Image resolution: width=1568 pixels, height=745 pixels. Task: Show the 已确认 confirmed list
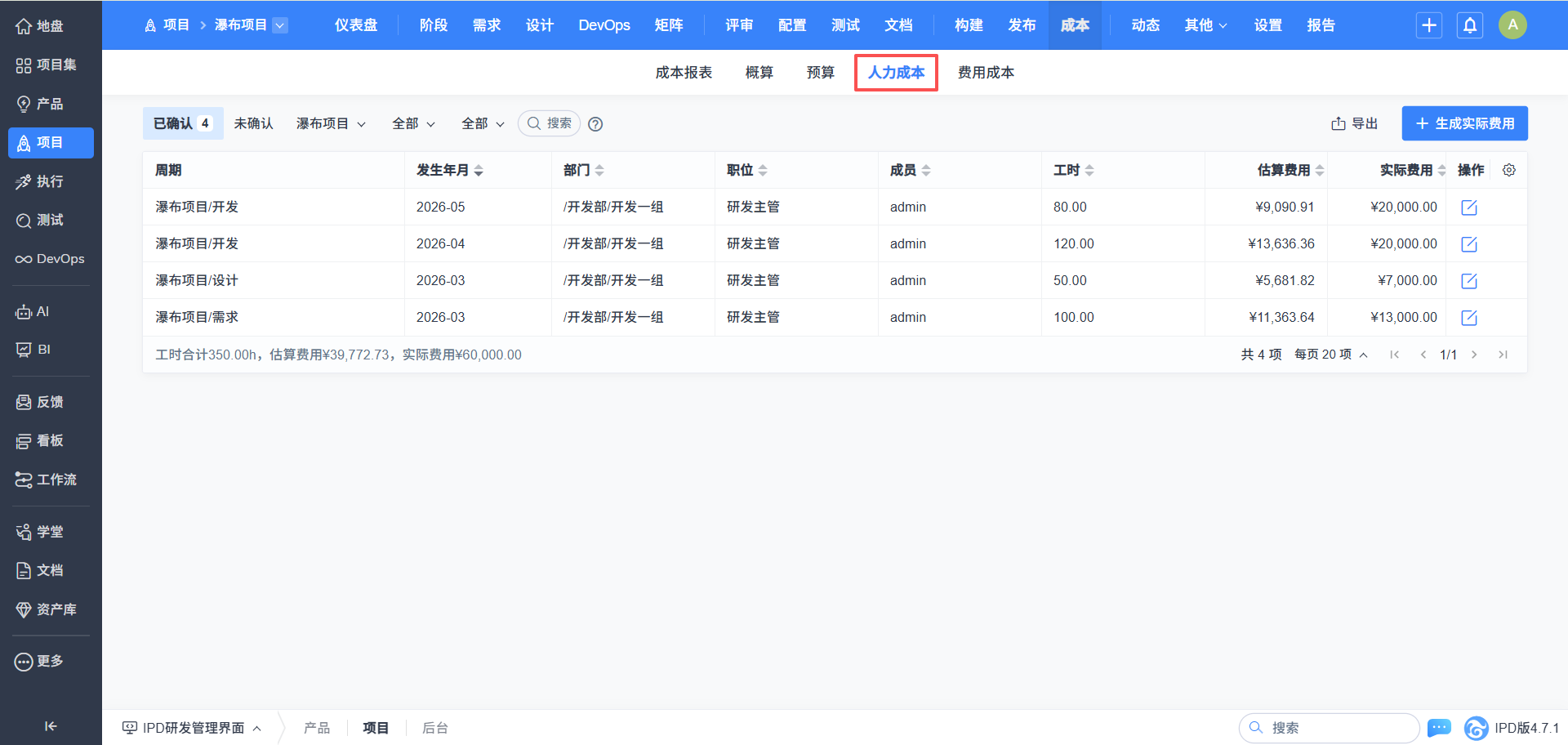click(x=183, y=123)
